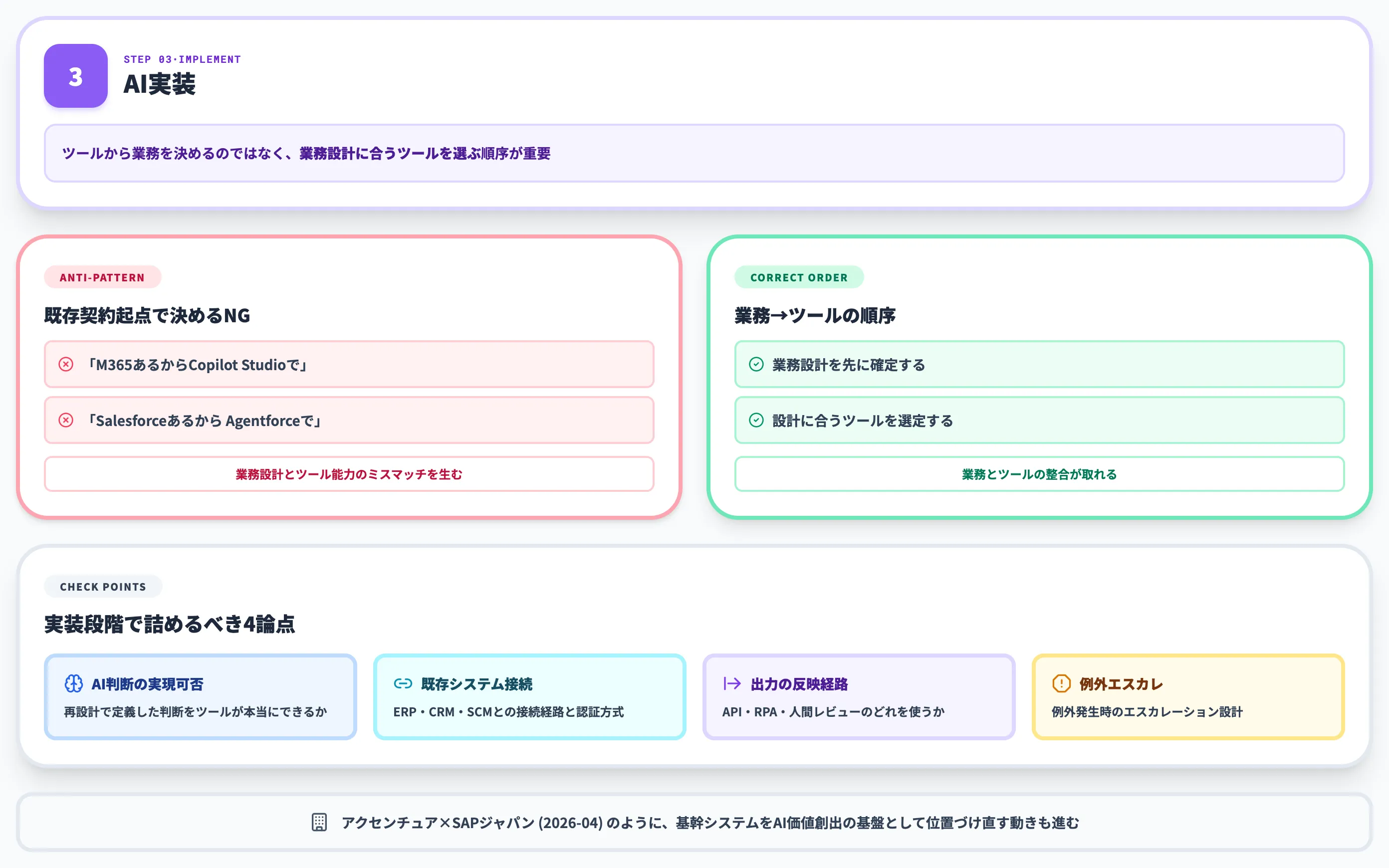Click the description 例外発生時のエスカレーション設計
The image size is (1389, 868).
[1148, 712]
